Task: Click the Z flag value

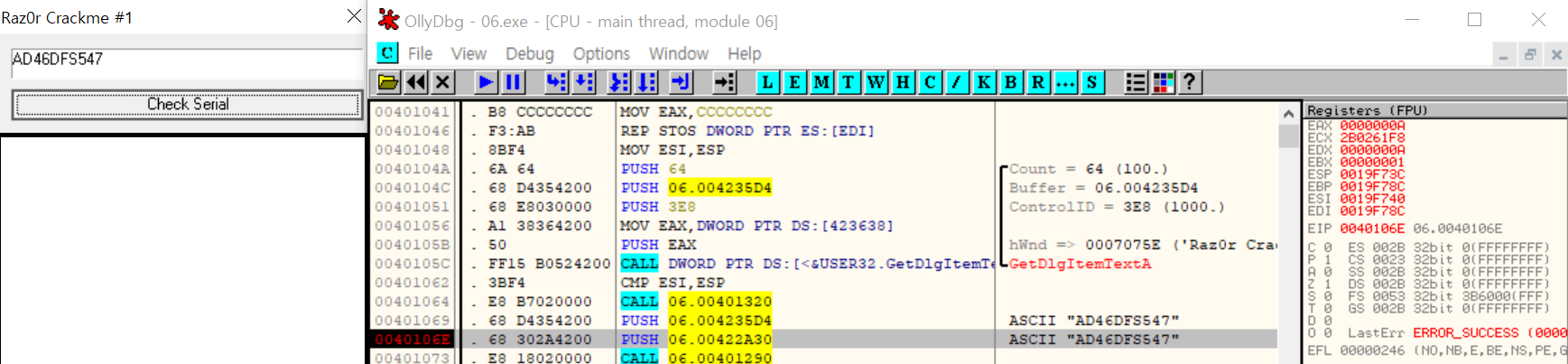Action: tap(1328, 284)
